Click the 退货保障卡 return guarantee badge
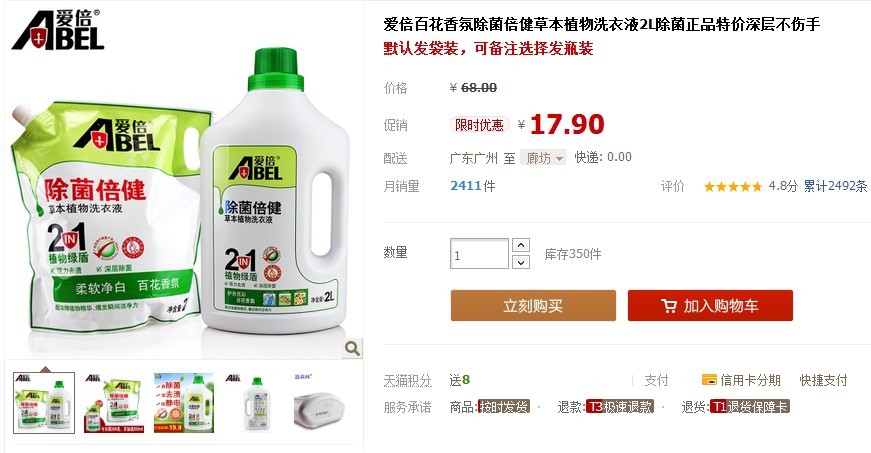 (749, 407)
